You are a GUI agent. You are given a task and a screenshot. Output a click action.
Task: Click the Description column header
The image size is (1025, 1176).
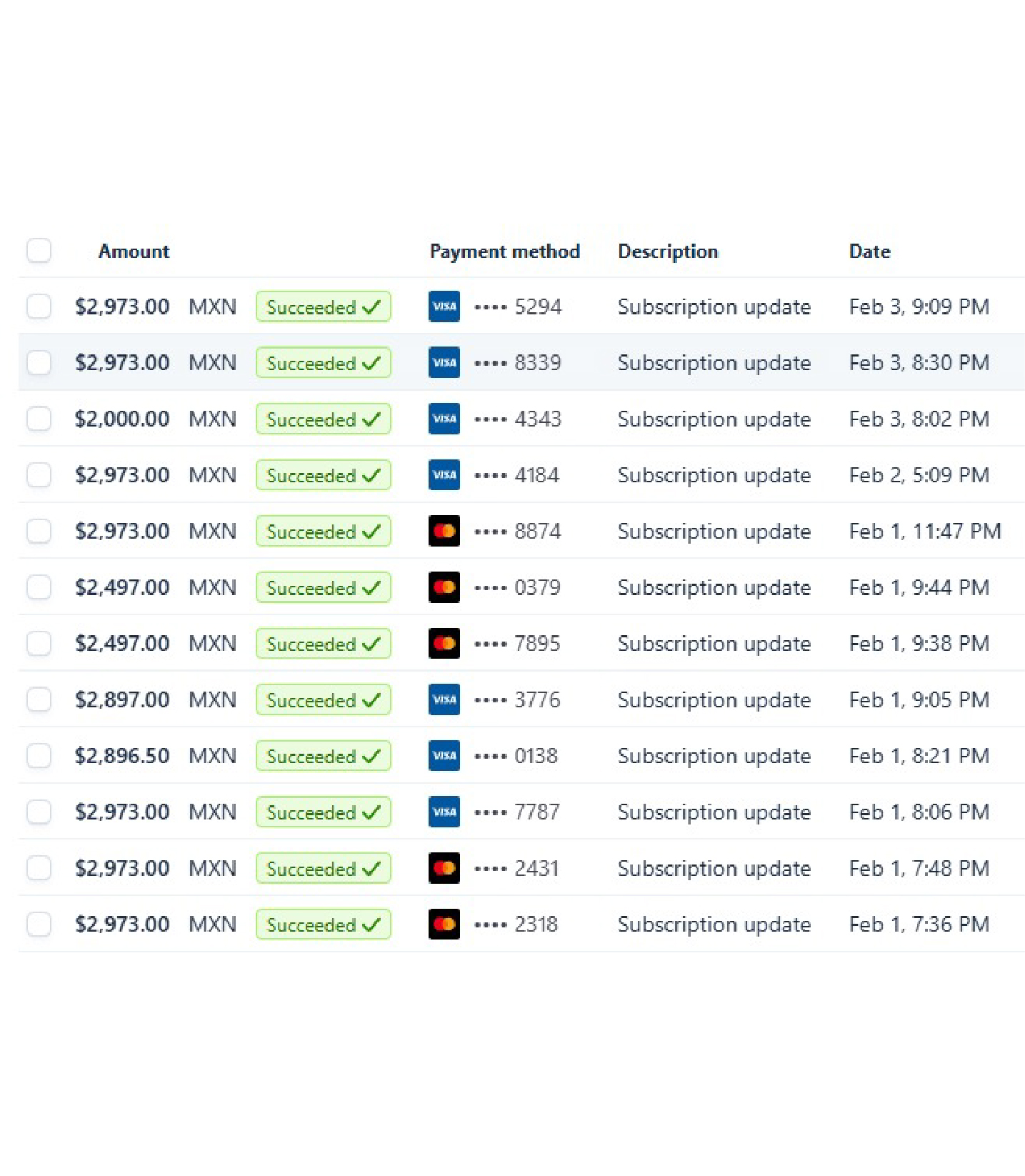coord(668,251)
